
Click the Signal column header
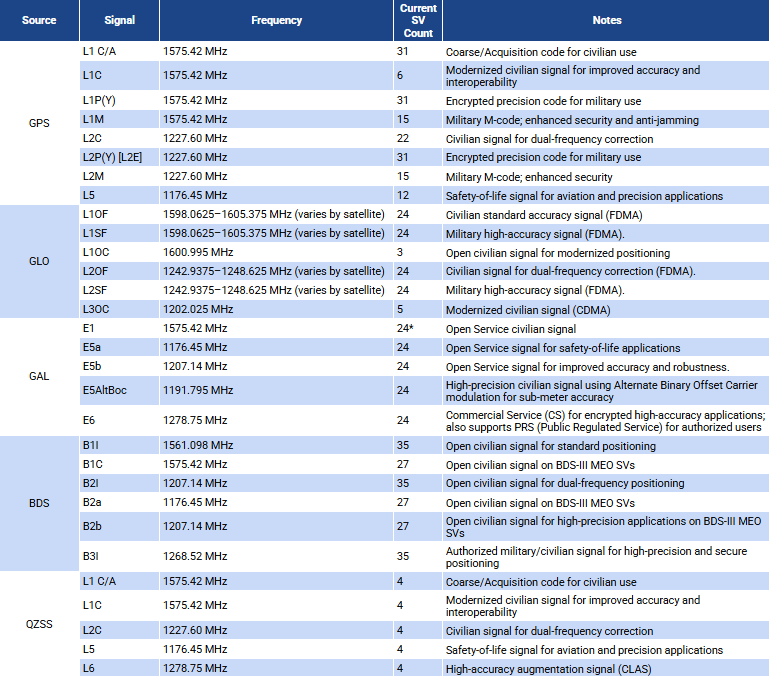pyautogui.click(x=119, y=20)
